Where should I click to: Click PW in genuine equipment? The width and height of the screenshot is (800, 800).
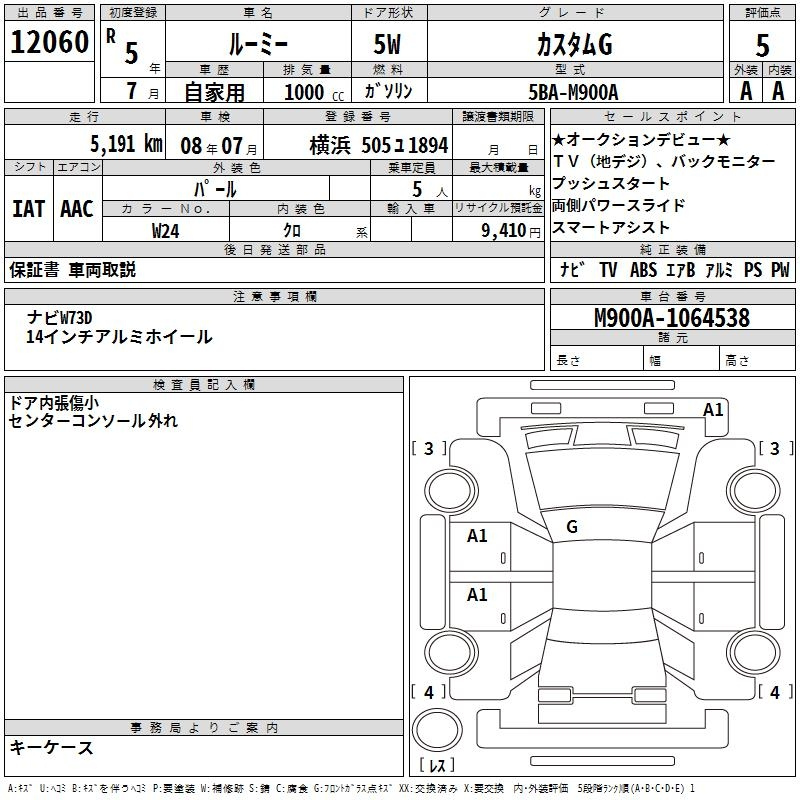pos(780,270)
